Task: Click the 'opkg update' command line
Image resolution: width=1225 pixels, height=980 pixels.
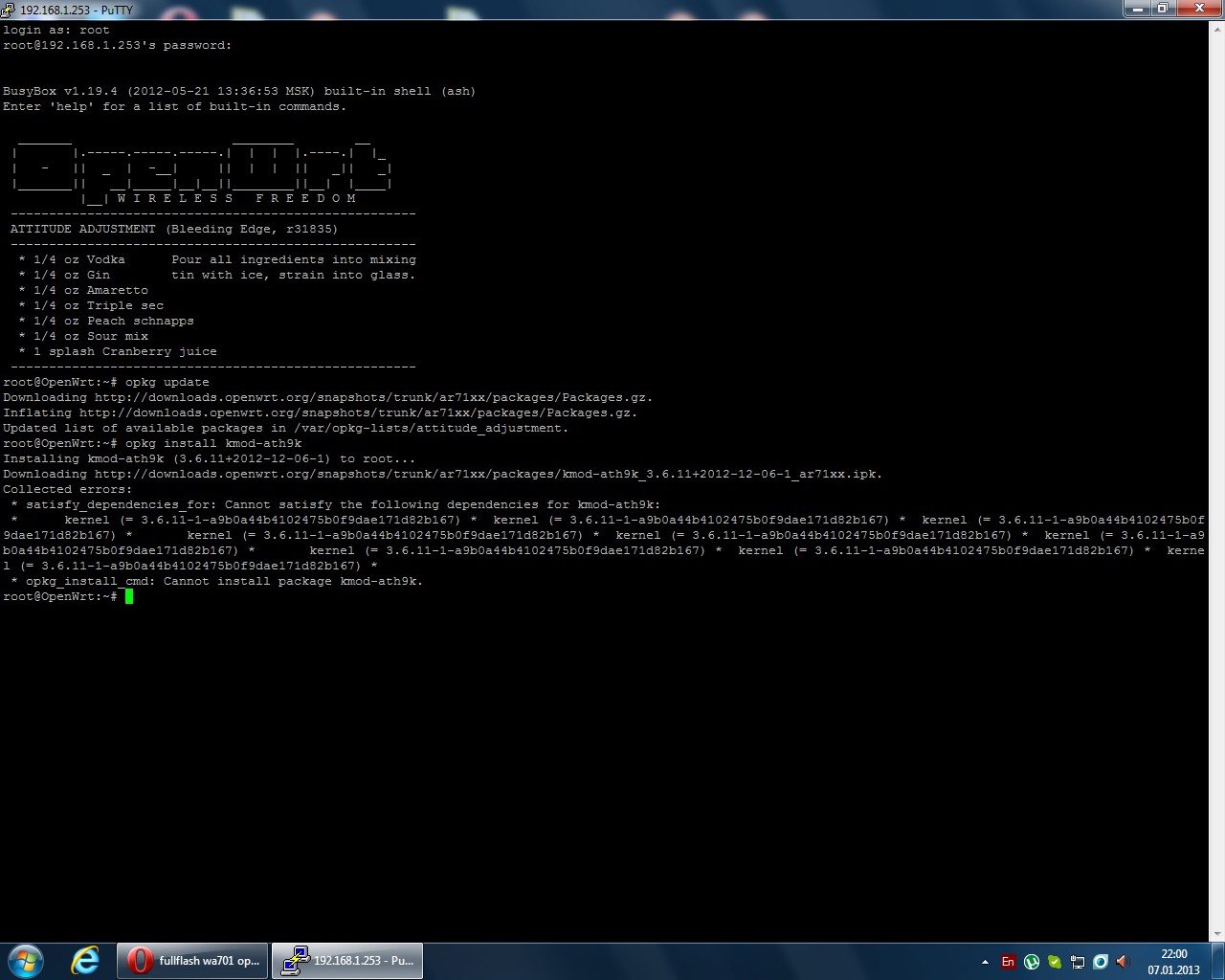Action: [x=106, y=382]
